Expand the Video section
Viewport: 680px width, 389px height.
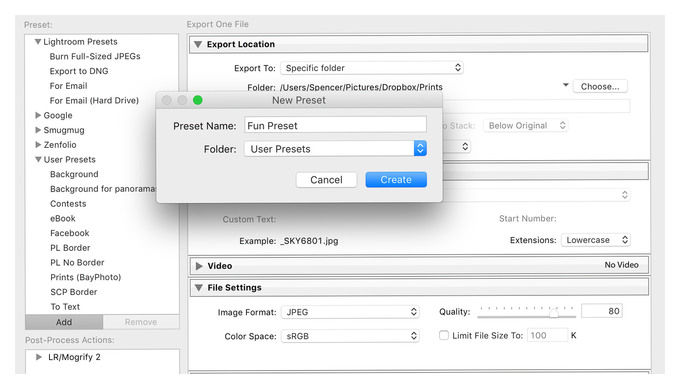point(199,266)
